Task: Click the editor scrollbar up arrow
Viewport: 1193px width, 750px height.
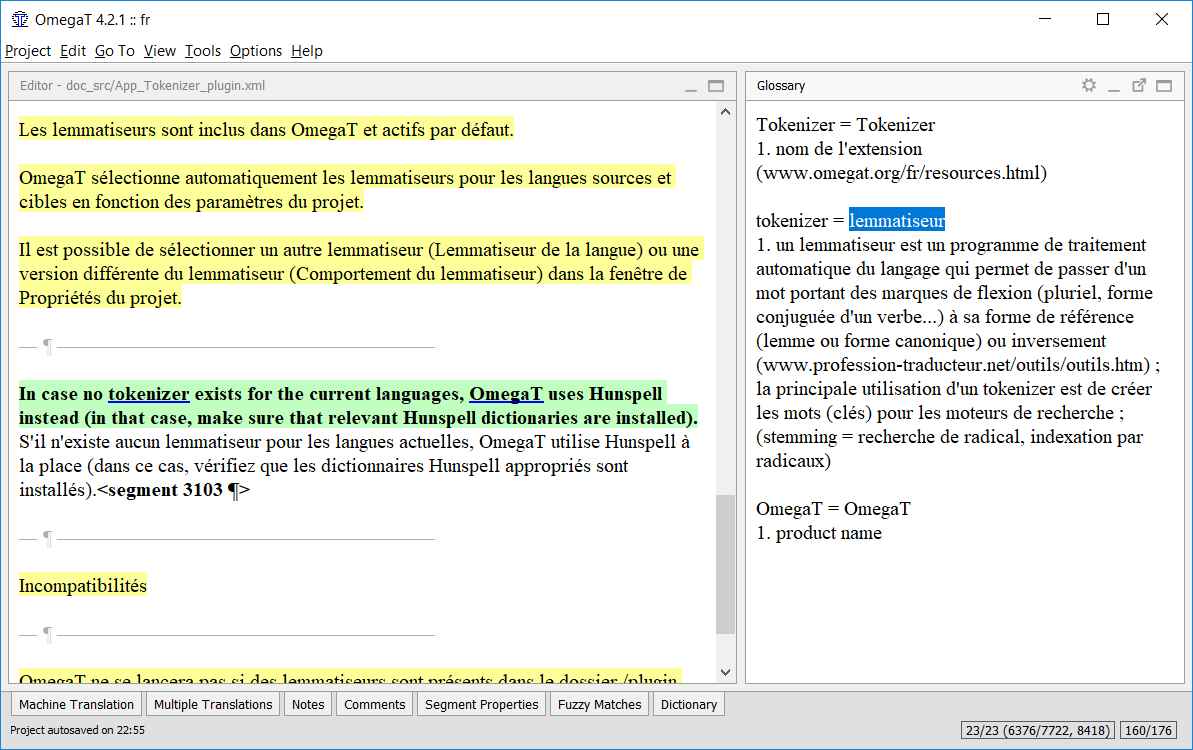Action: tap(725, 112)
